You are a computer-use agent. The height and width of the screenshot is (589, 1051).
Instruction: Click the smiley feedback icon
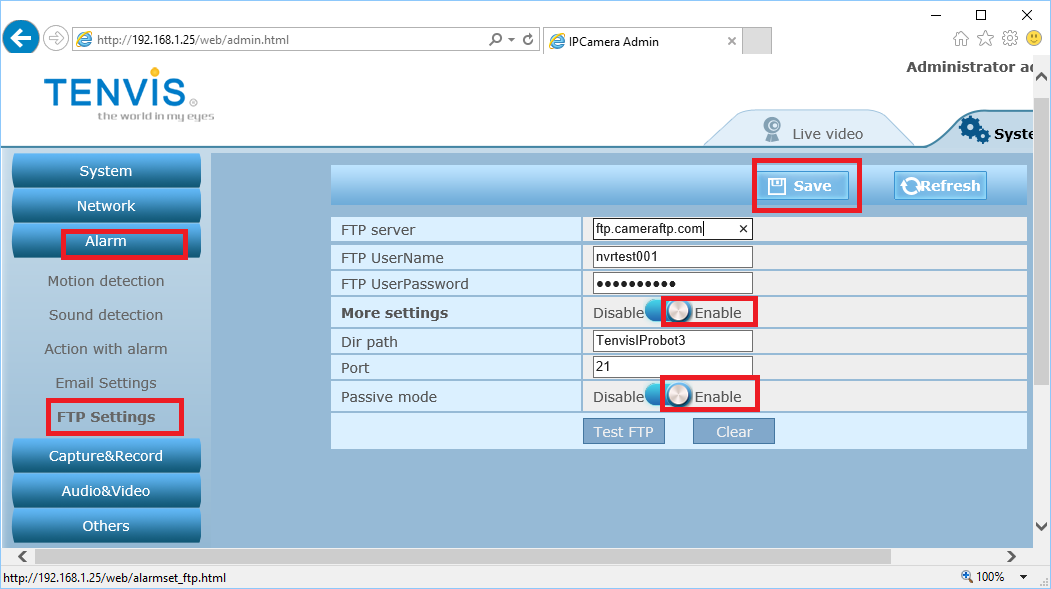[x=1034, y=39]
